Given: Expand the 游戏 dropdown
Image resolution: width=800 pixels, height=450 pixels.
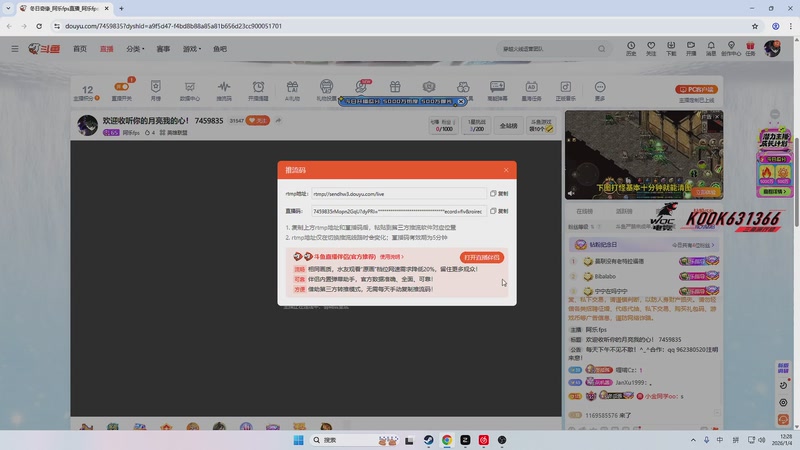Looking at the screenshot, I should tap(192, 49).
